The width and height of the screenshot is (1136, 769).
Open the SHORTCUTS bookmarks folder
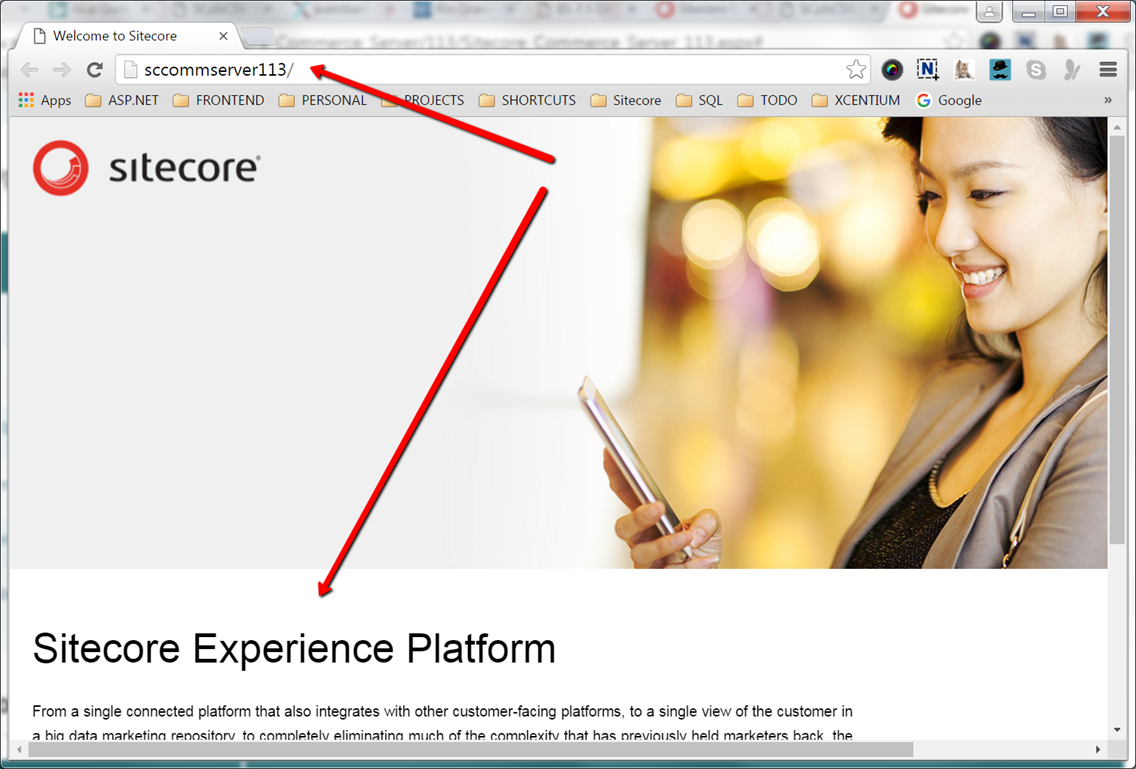(x=527, y=100)
